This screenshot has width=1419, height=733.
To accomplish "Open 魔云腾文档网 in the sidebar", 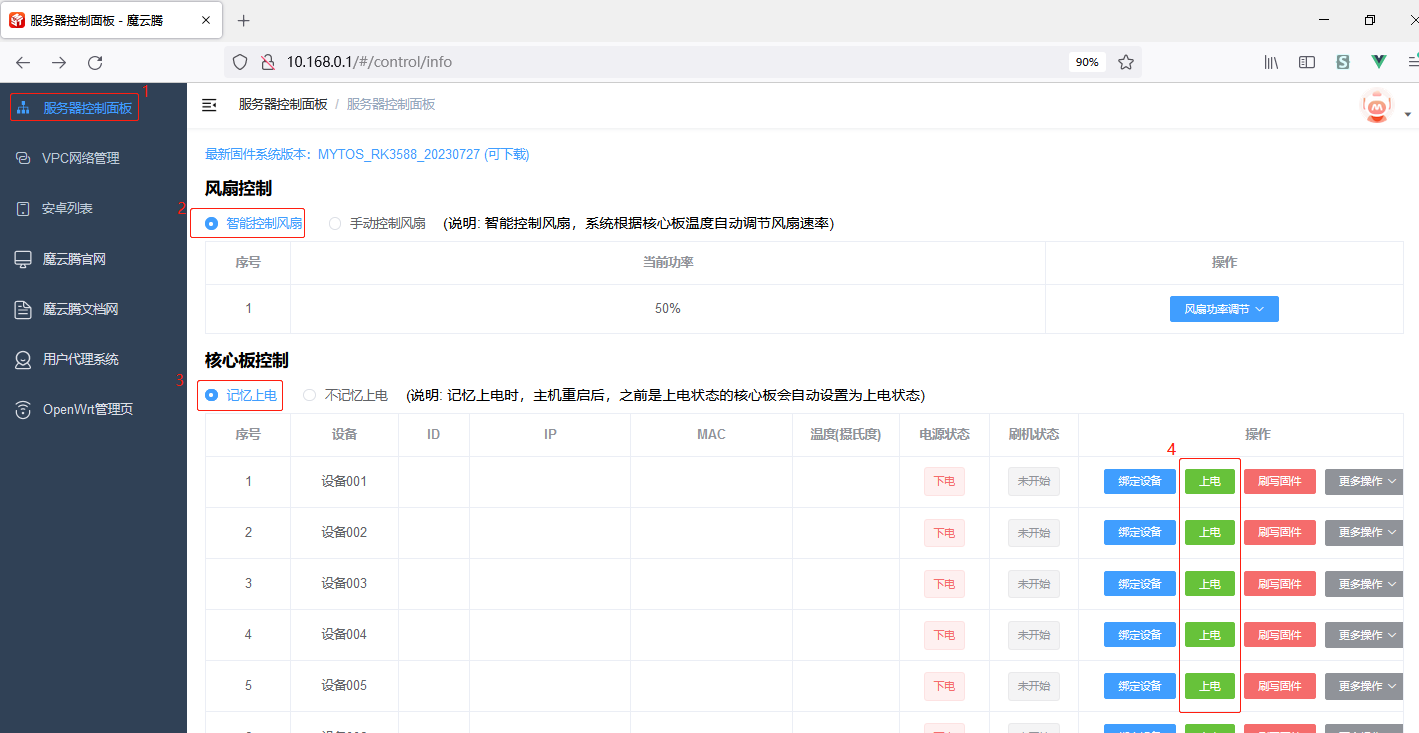I will (80, 310).
